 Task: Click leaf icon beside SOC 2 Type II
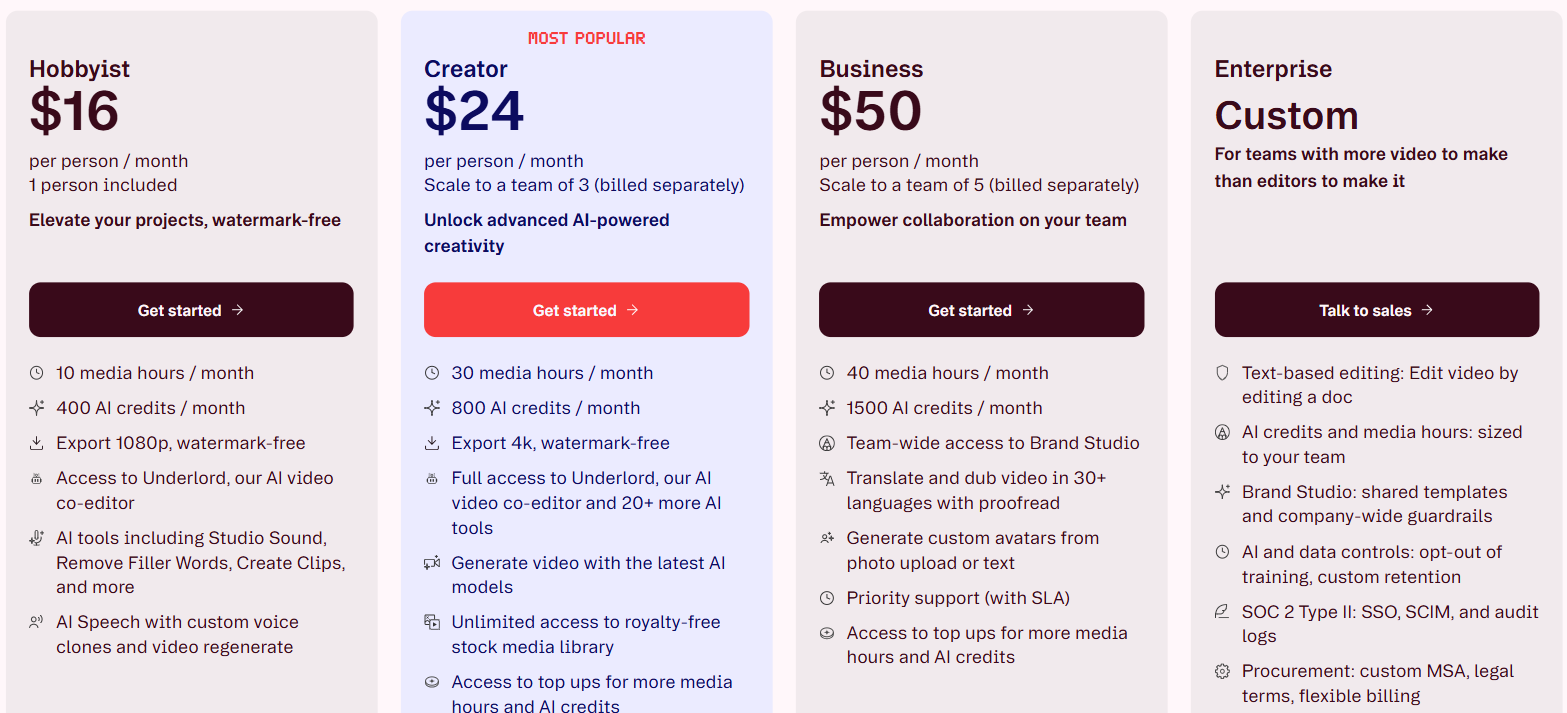tap(1222, 612)
